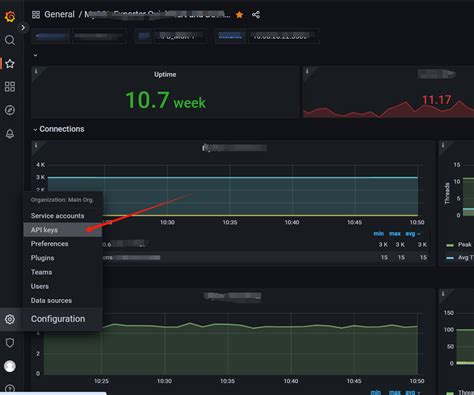The image size is (474, 395).
Task: Select Service accounts menu entry
Action: tap(57, 216)
